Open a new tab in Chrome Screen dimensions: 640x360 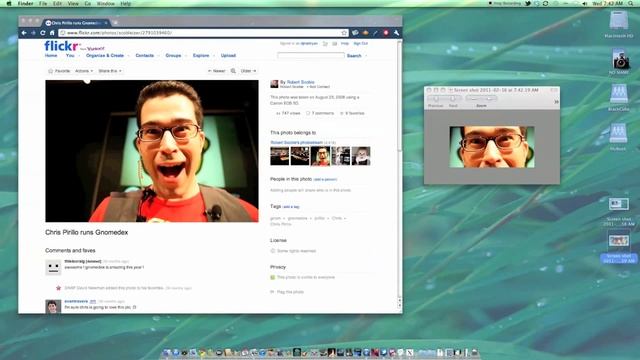click(116, 23)
